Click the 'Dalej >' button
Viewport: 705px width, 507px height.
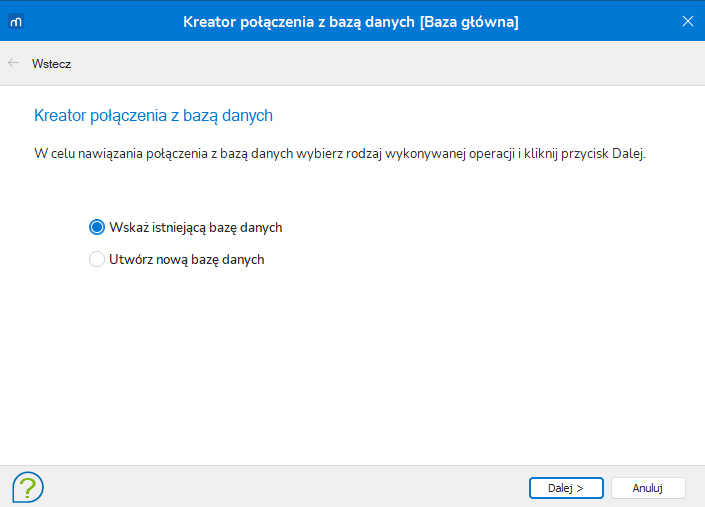[566, 488]
